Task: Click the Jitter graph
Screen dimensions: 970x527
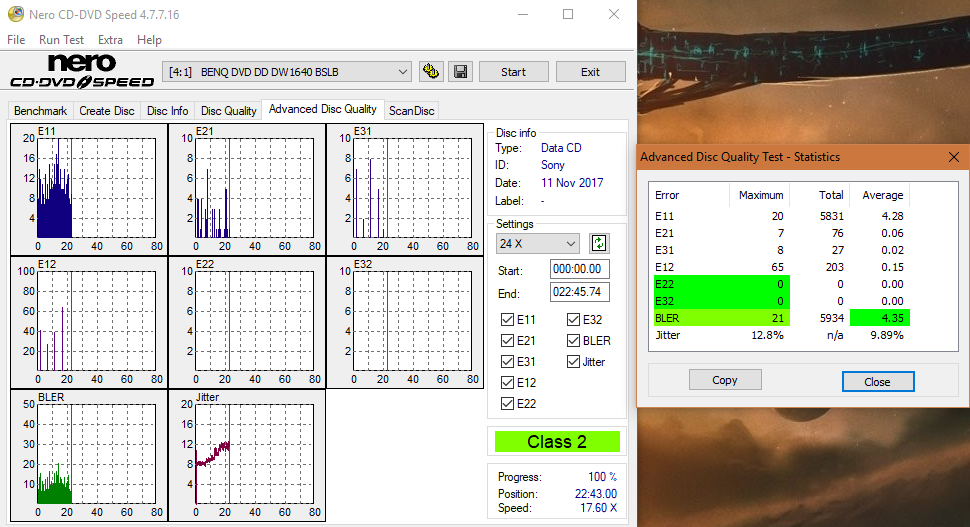Action: click(247, 455)
